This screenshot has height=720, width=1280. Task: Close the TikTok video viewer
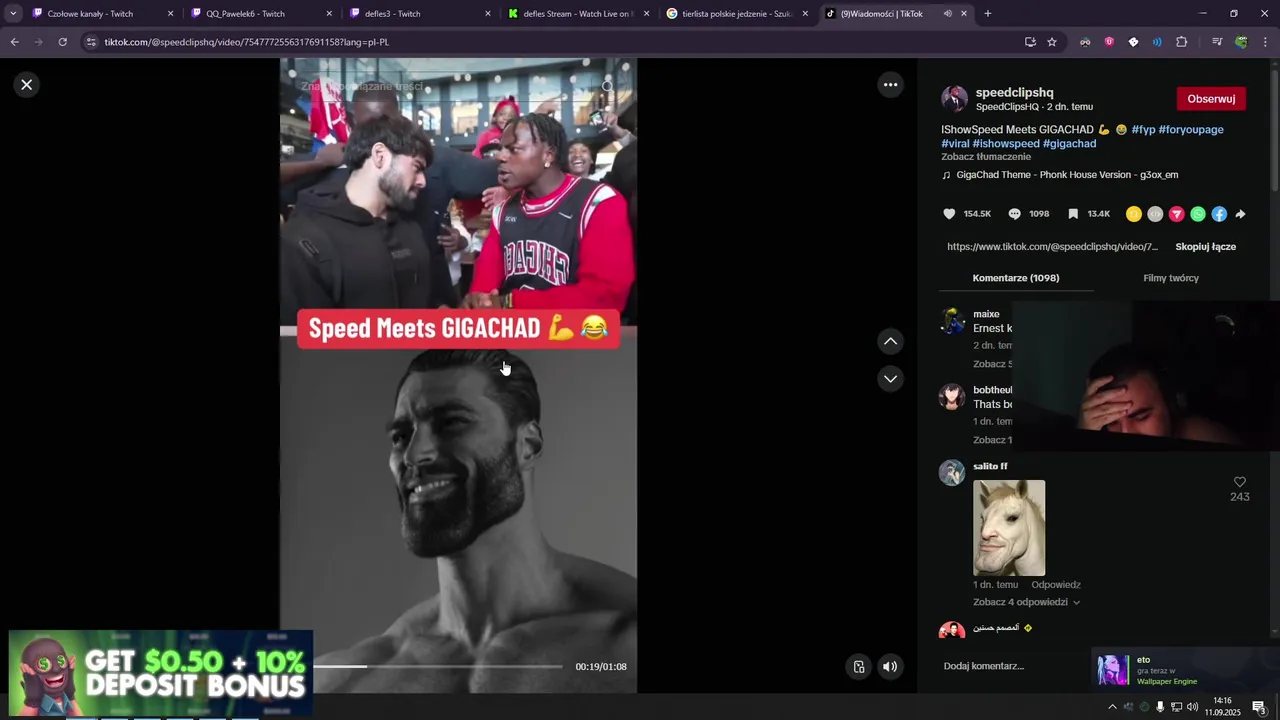27,85
